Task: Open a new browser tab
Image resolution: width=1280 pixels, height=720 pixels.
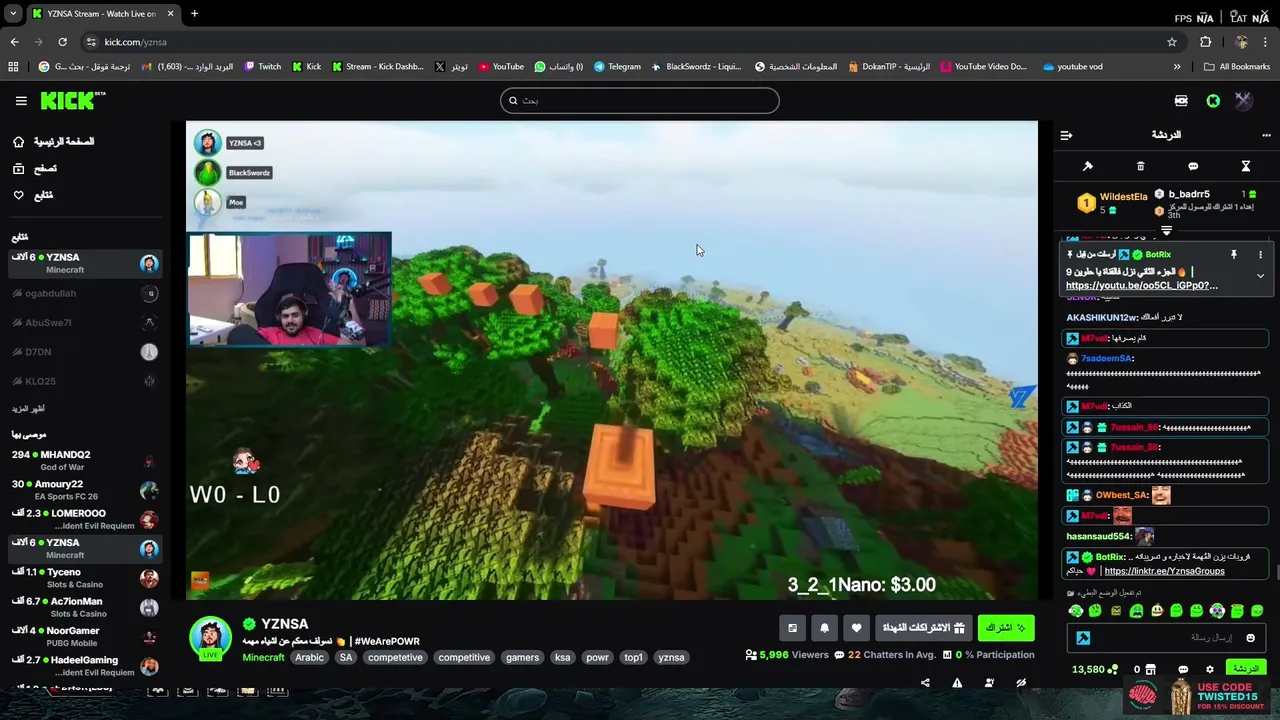Action: (x=194, y=14)
